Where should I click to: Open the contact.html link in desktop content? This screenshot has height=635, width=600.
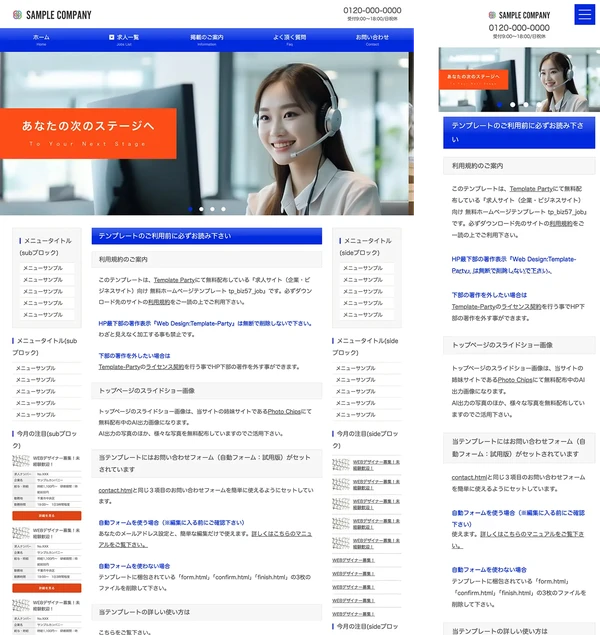pos(115,490)
